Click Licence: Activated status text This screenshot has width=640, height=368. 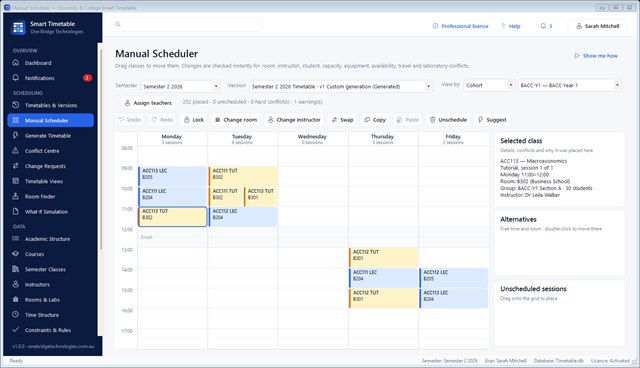(610, 361)
